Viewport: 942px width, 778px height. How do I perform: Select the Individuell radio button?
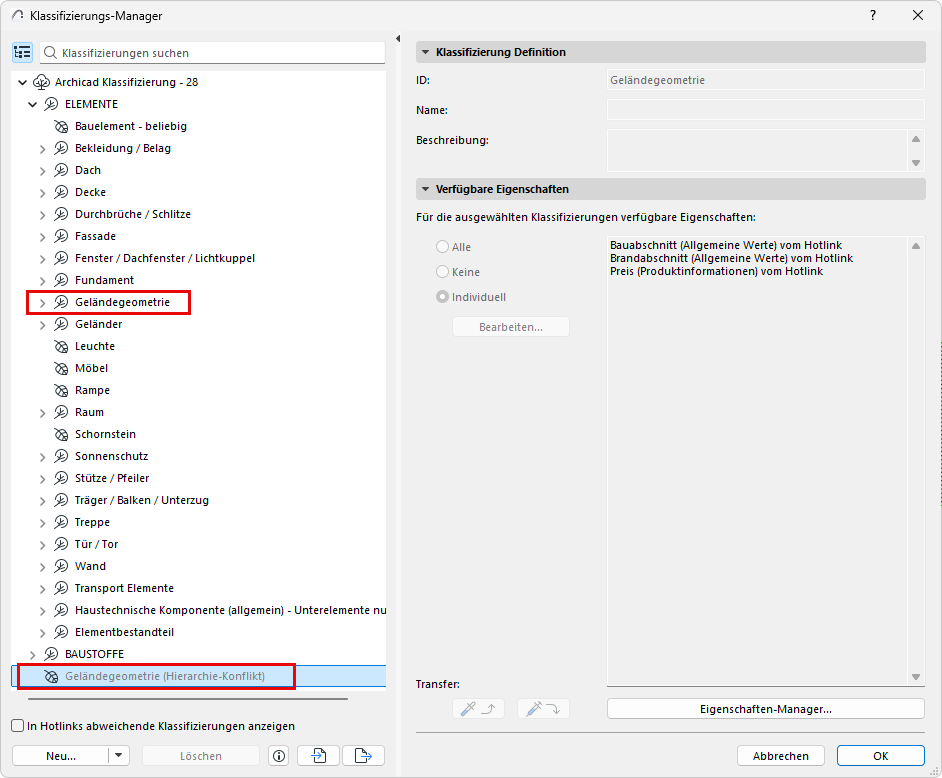click(x=442, y=297)
